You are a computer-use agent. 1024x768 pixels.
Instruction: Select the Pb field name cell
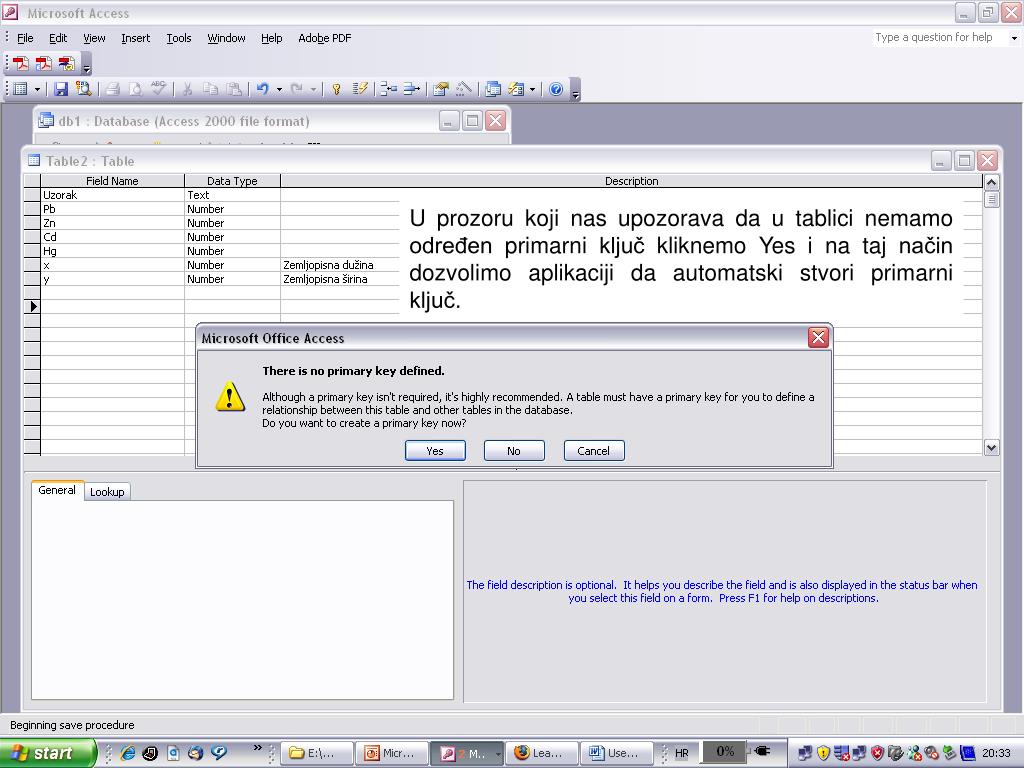(x=112, y=209)
